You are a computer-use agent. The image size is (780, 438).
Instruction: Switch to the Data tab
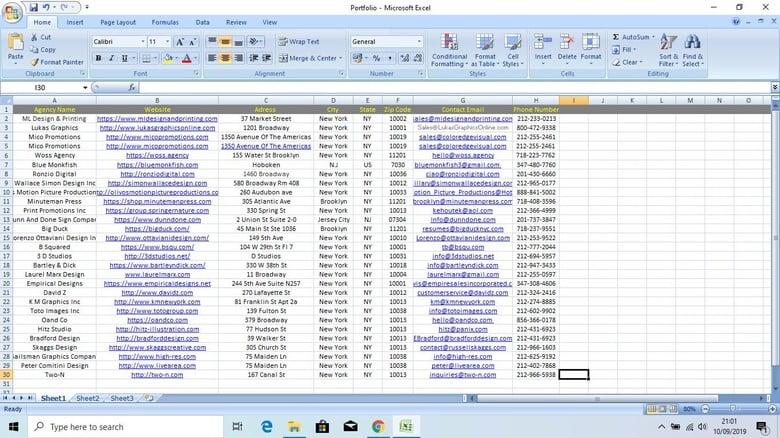202,22
